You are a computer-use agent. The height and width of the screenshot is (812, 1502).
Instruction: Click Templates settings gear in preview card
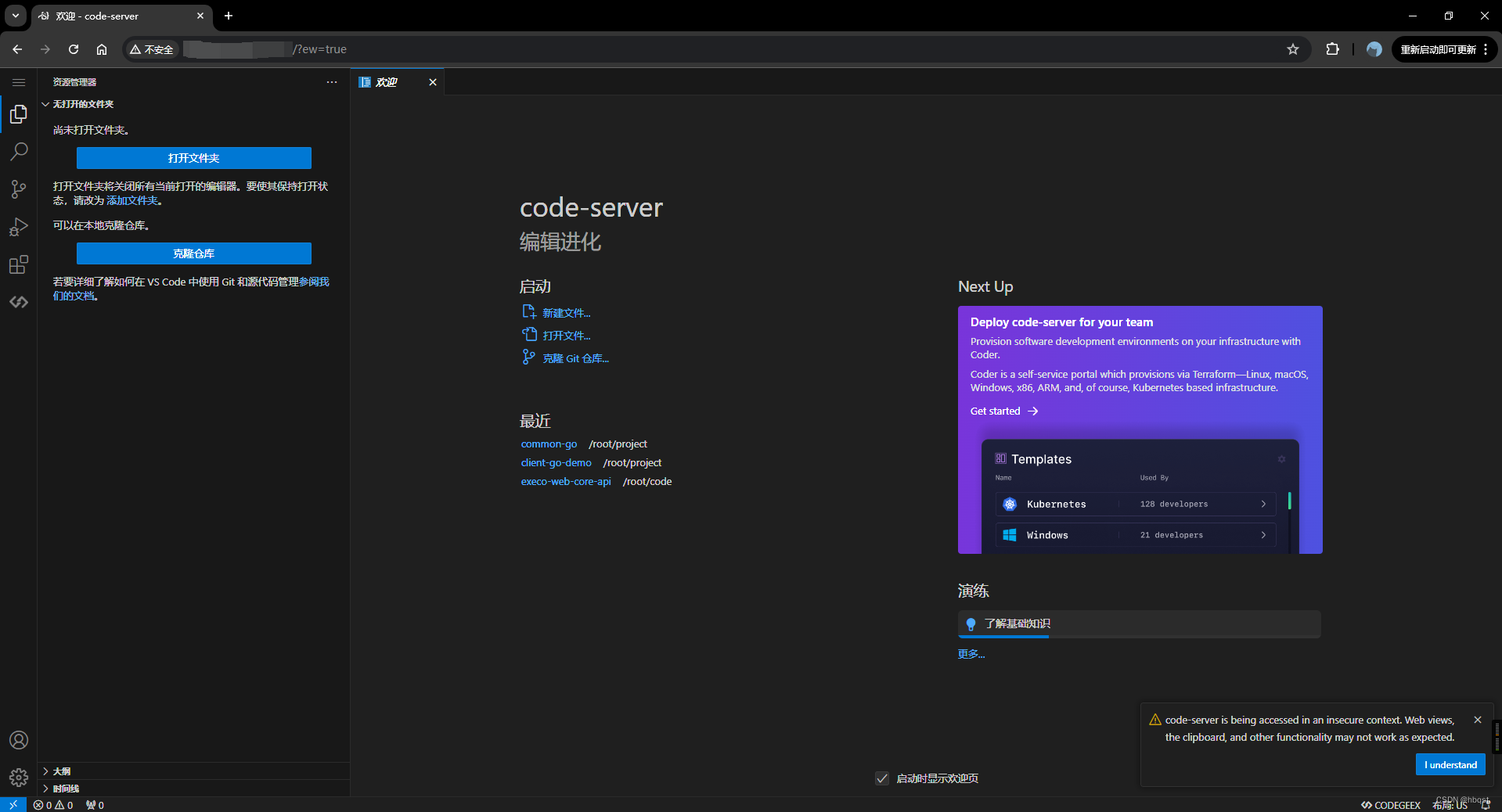(x=1281, y=459)
